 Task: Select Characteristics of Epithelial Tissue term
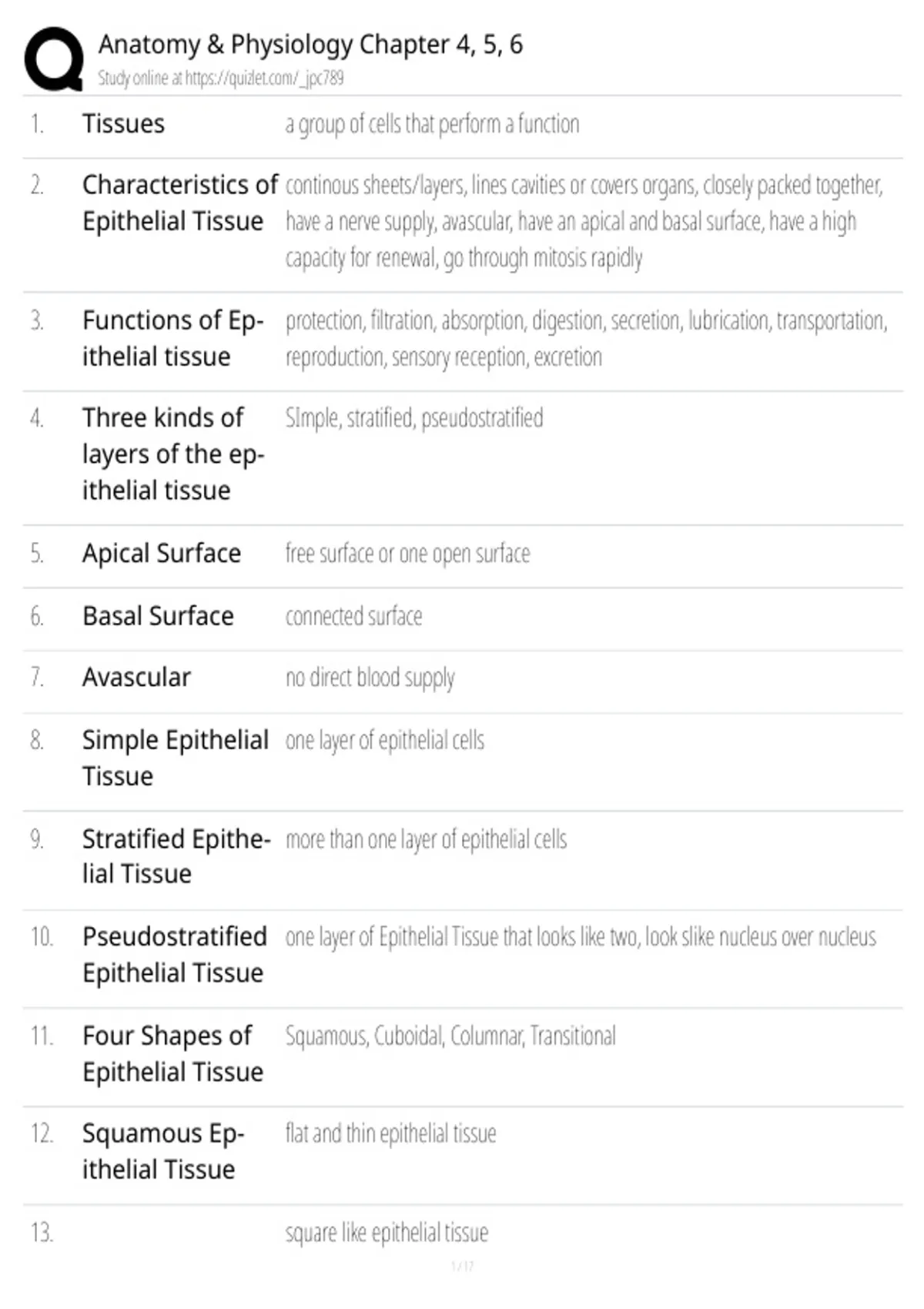pyautogui.click(x=180, y=203)
